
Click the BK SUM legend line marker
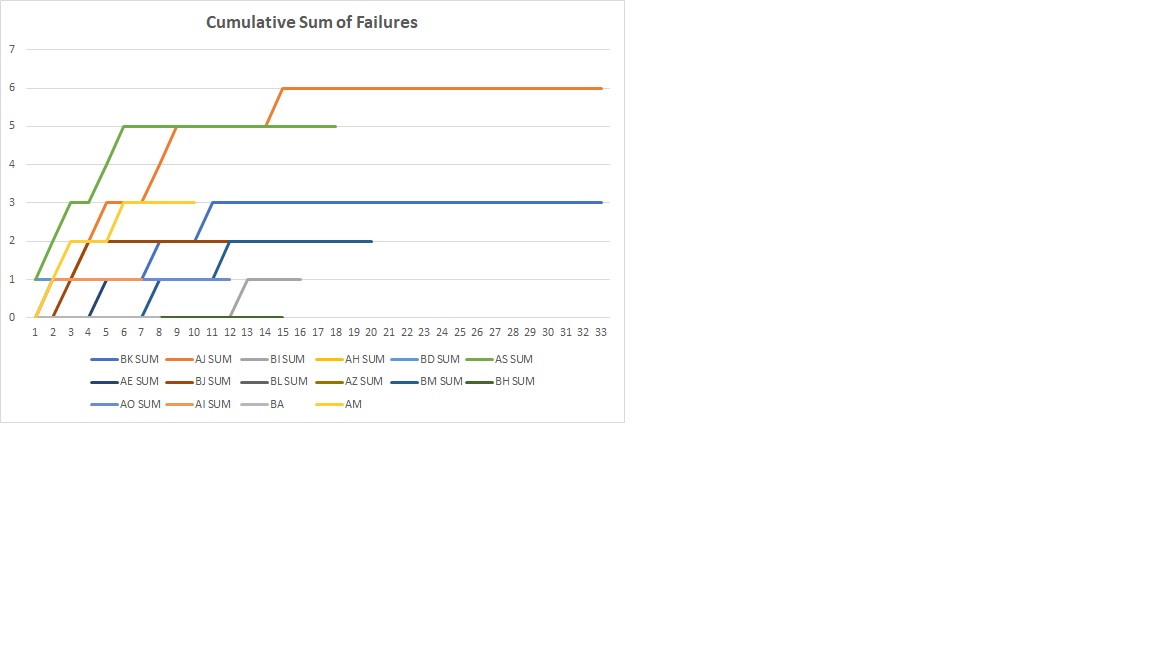coord(103,359)
